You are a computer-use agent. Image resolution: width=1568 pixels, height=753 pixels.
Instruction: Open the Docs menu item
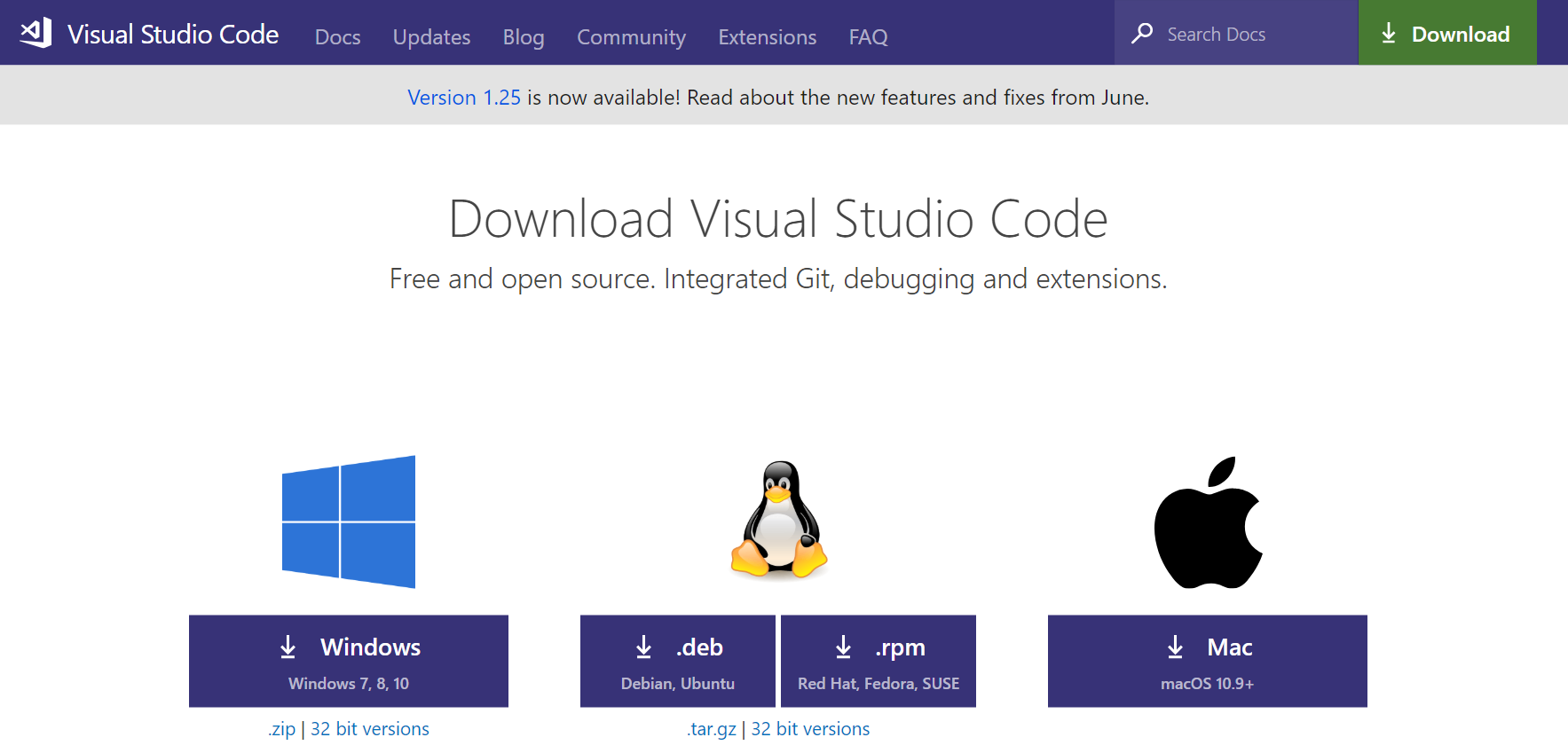337,37
